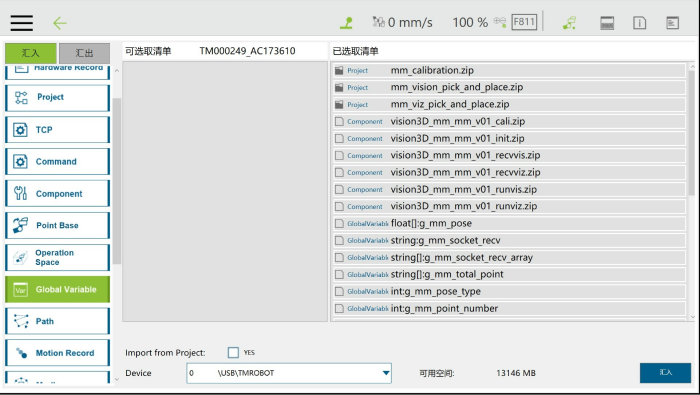Screen dimensions: 700x395
Task: Click the selected list scrollbar thumb
Action: (692, 133)
